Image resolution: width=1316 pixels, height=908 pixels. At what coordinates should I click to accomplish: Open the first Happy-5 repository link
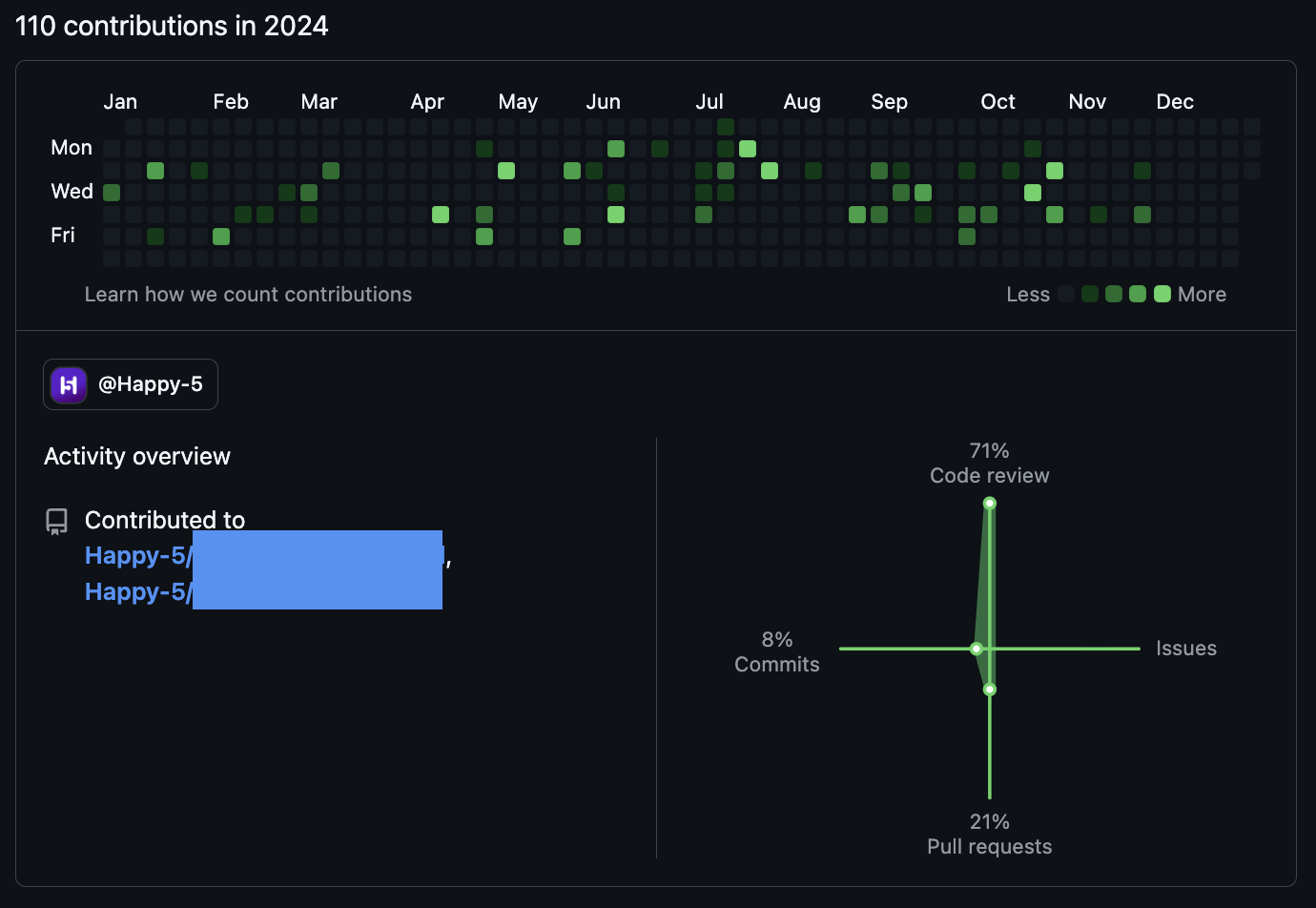[264, 555]
